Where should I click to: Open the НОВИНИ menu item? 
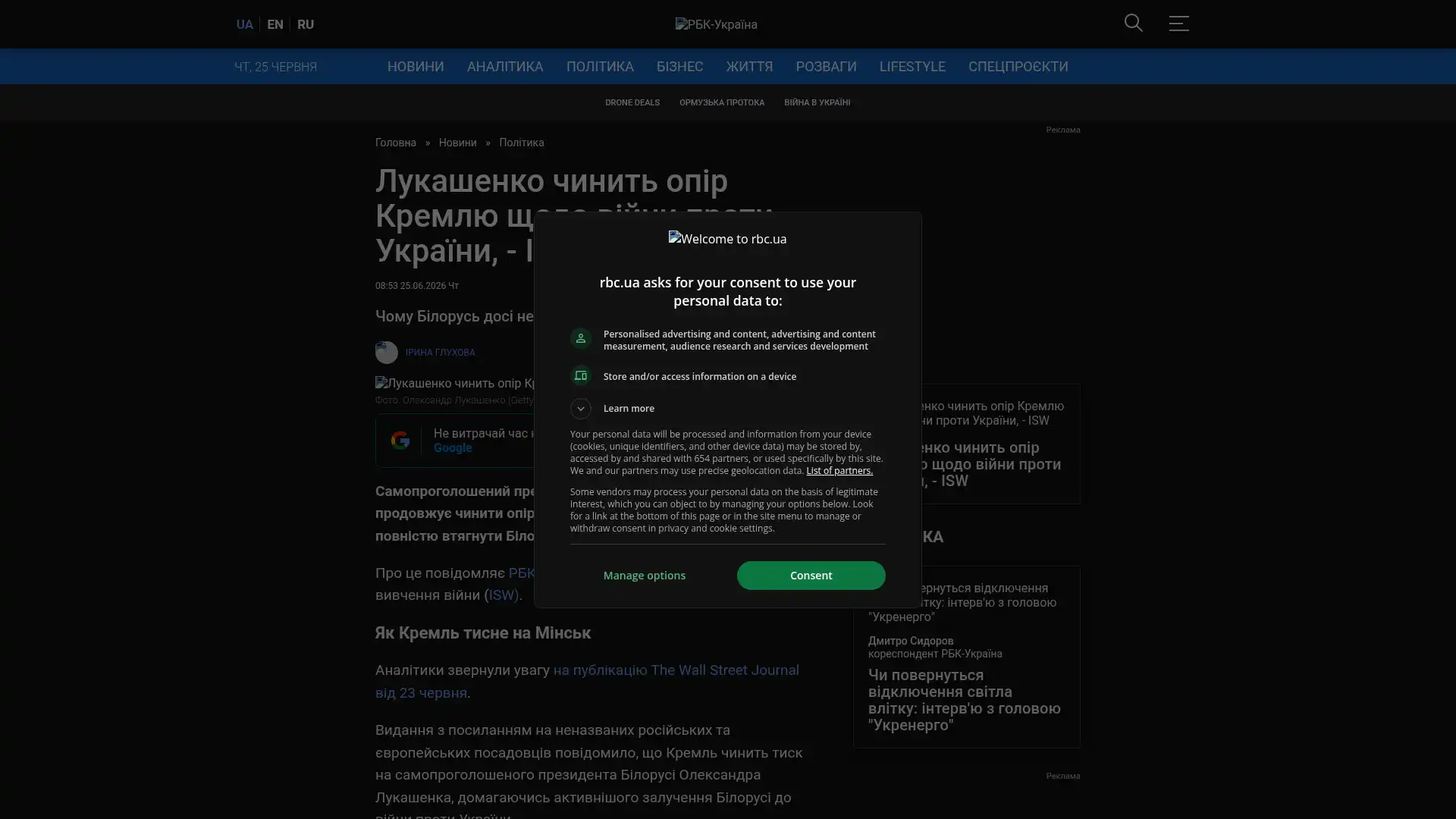[416, 67]
